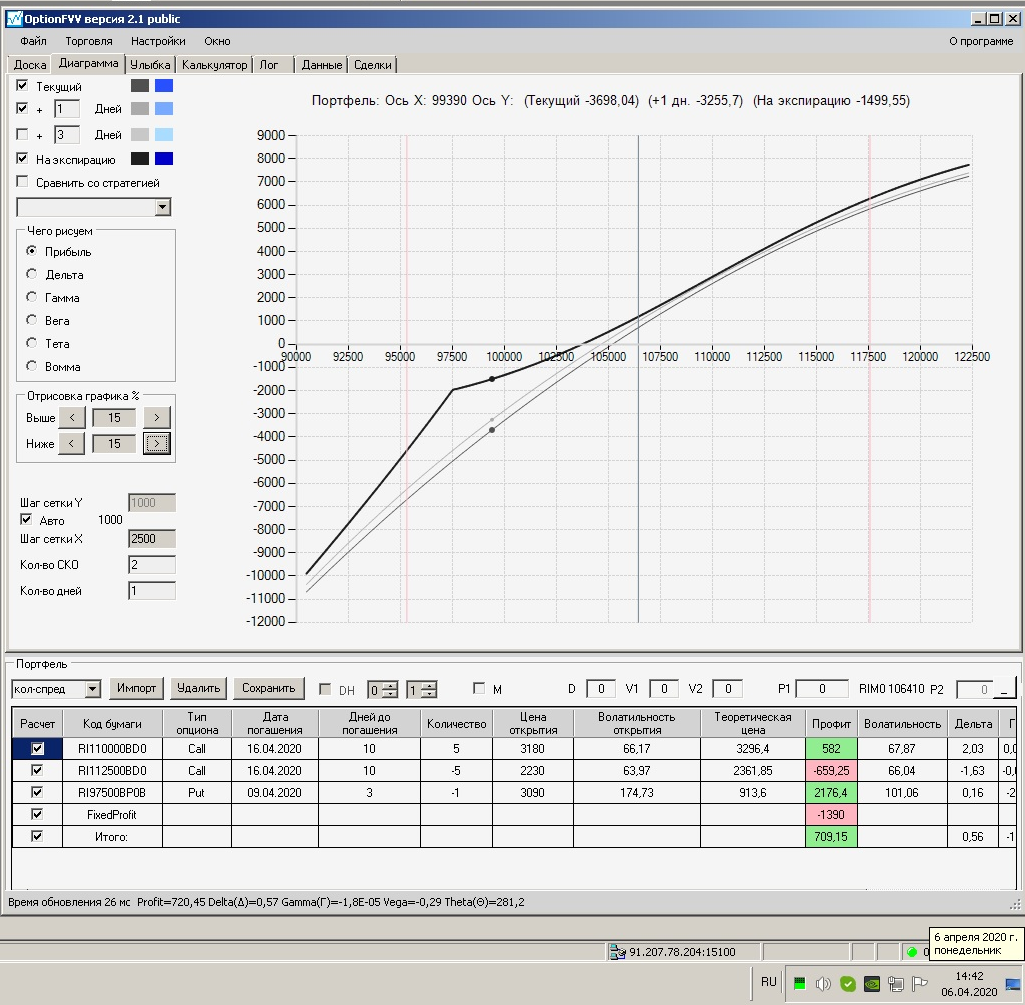Viewport: 1025px width, 1005px height.
Task: Switch to the Улыбка tab
Action: point(150,65)
